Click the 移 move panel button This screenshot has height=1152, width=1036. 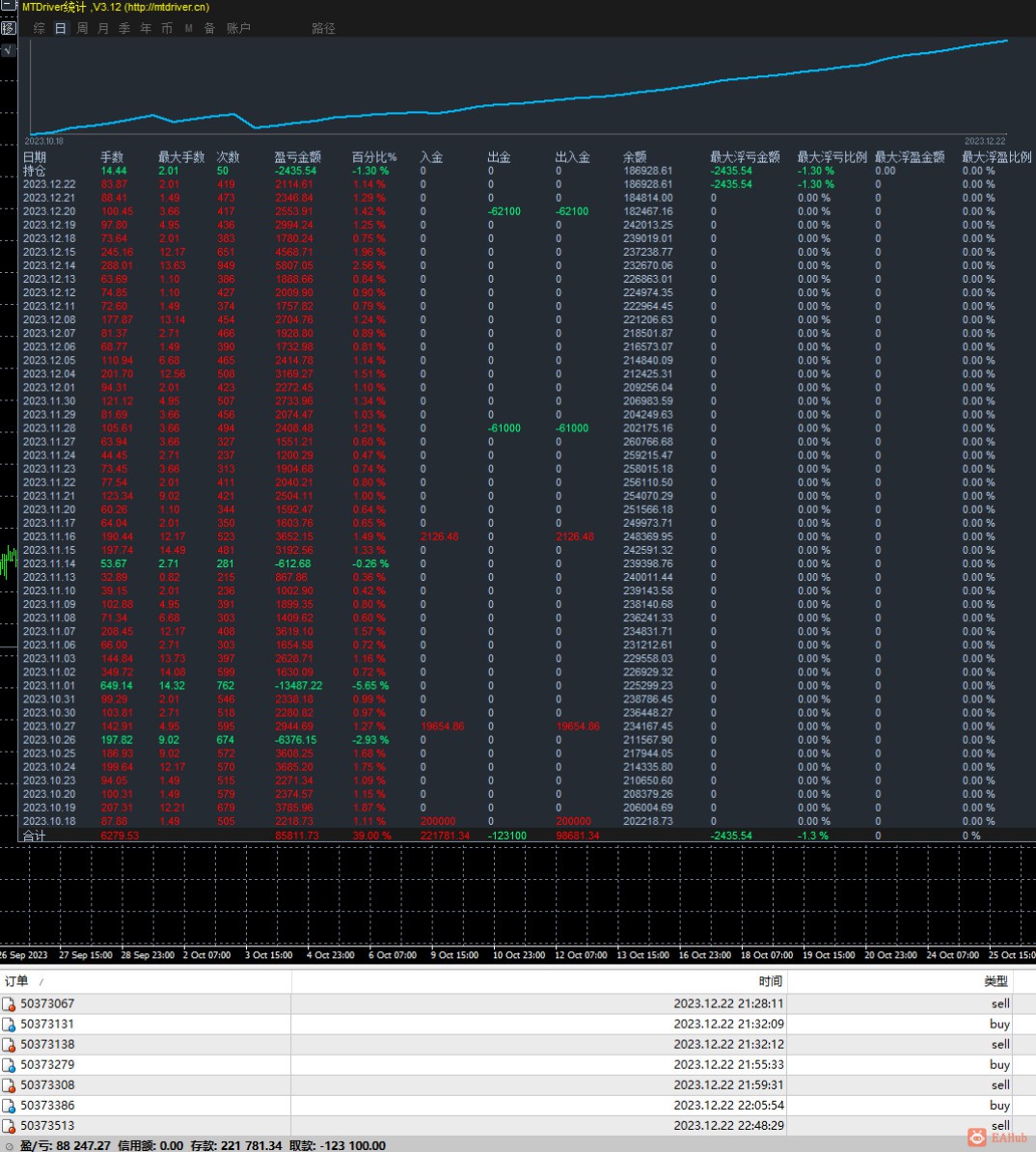[8, 28]
